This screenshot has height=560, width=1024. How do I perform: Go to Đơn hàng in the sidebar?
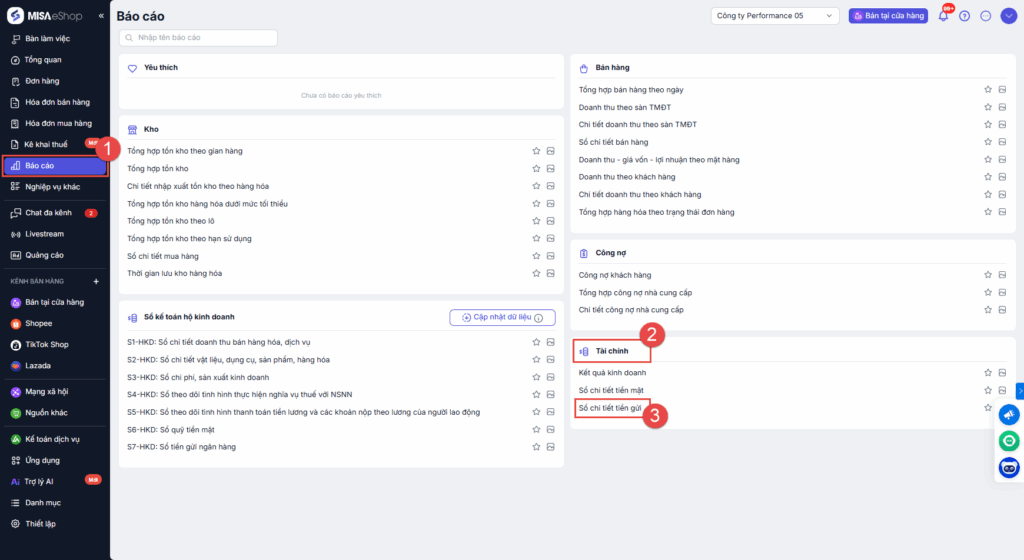tap(43, 81)
